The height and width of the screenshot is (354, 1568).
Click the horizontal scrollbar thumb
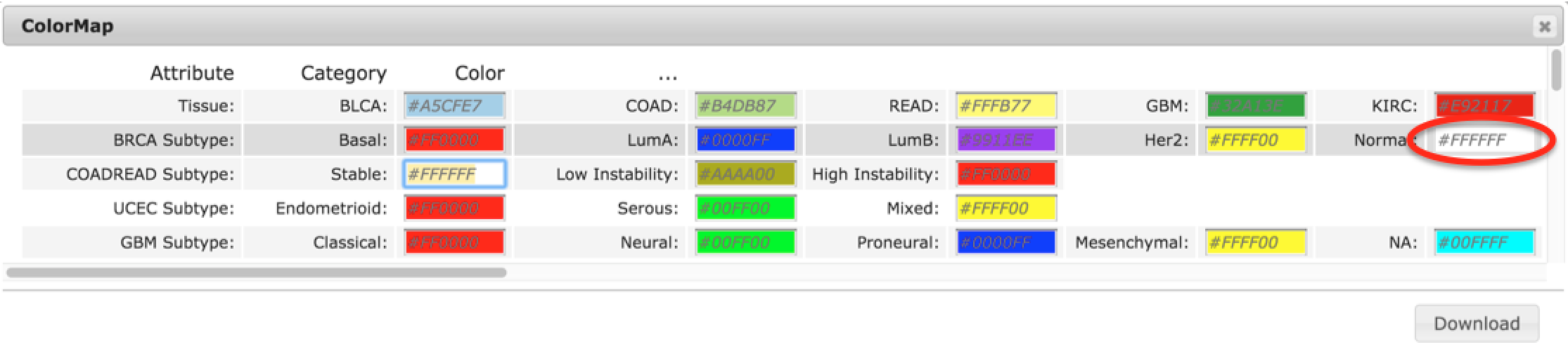pos(257,272)
